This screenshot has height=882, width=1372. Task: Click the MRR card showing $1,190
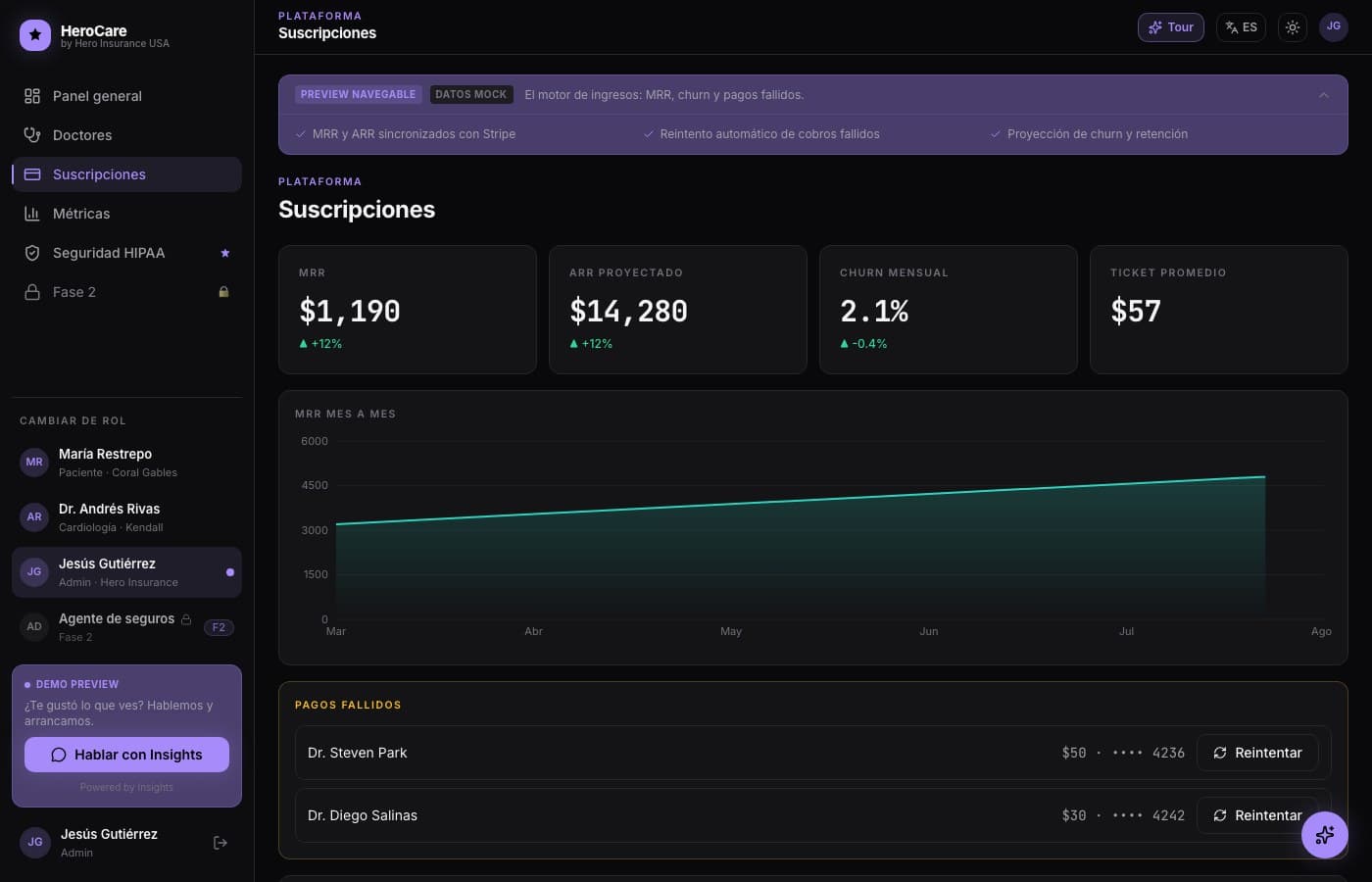point(408,310)
